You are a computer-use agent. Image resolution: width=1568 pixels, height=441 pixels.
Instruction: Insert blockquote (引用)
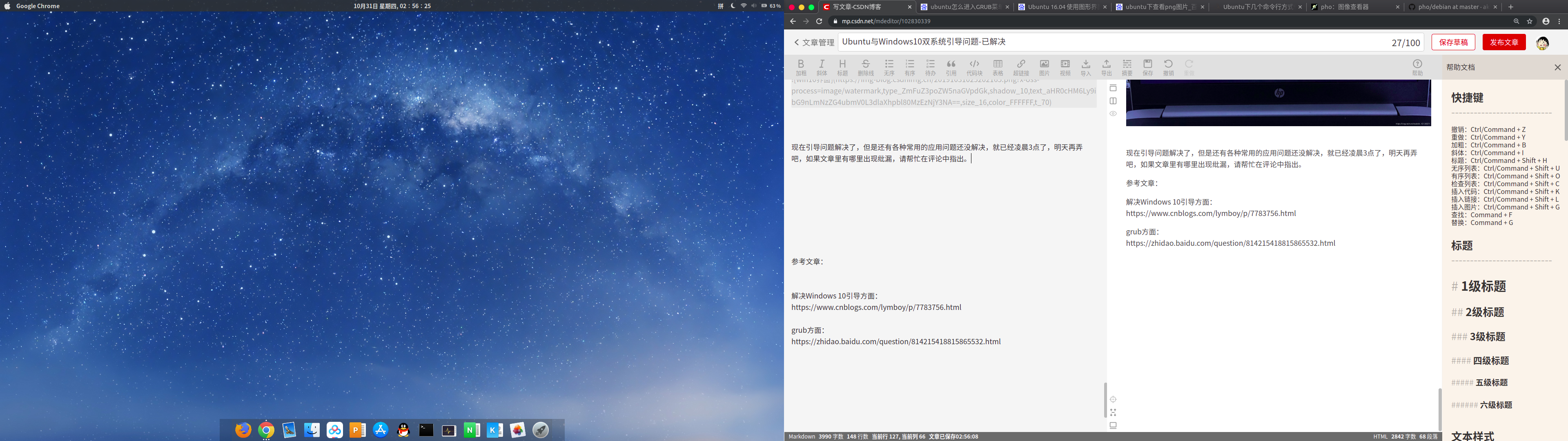(951, 67)
